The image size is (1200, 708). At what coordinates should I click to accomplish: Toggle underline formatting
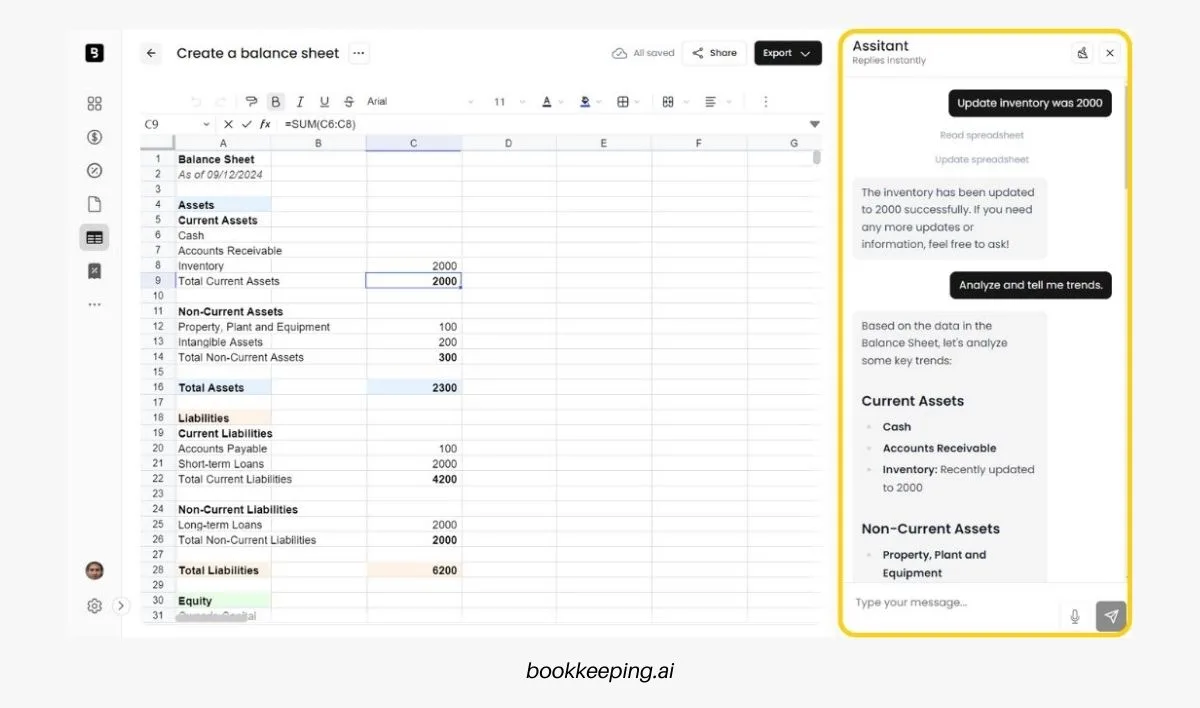[324, 102]
